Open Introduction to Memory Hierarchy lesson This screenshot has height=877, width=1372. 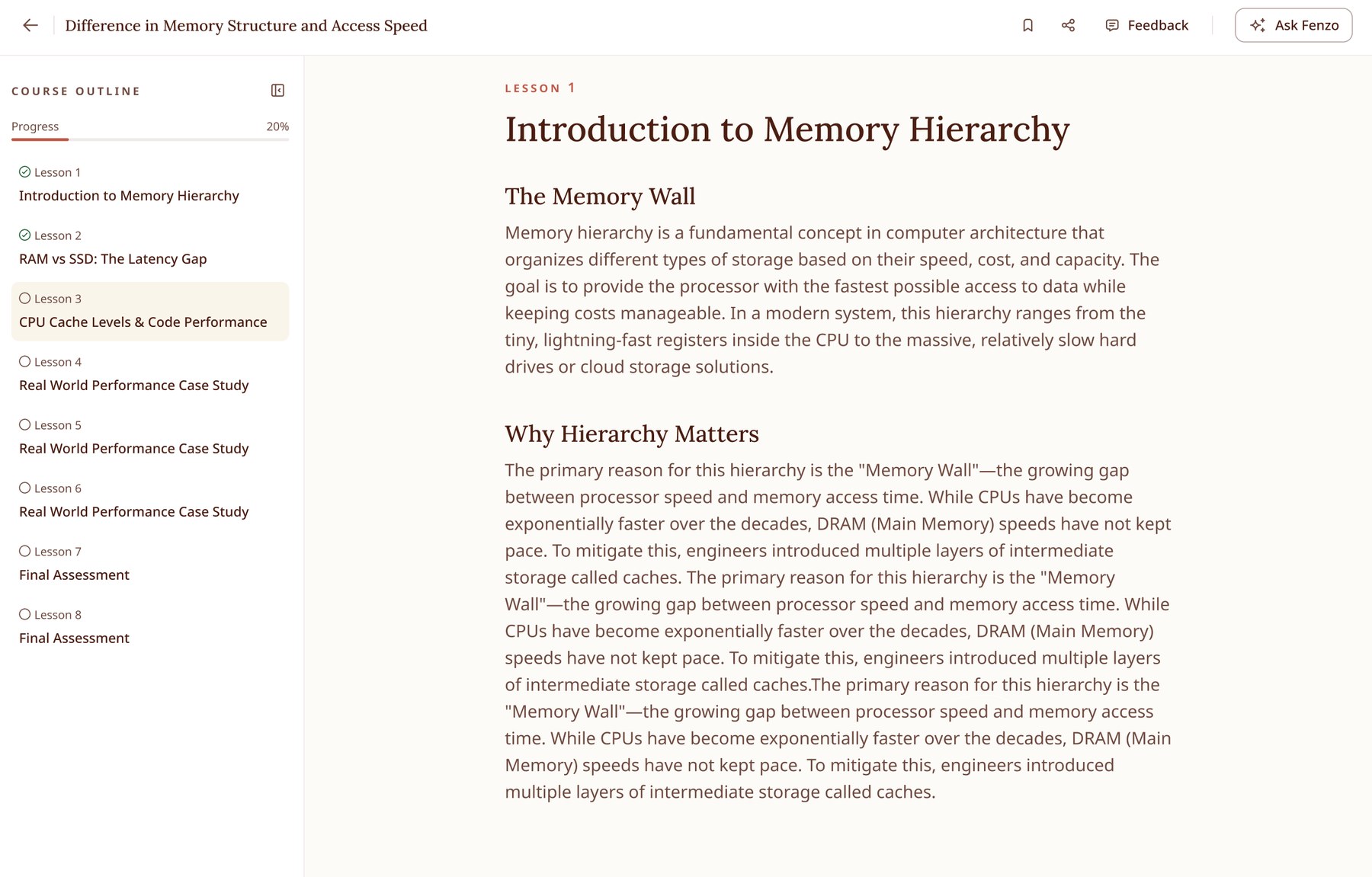(x=150, y=185)
